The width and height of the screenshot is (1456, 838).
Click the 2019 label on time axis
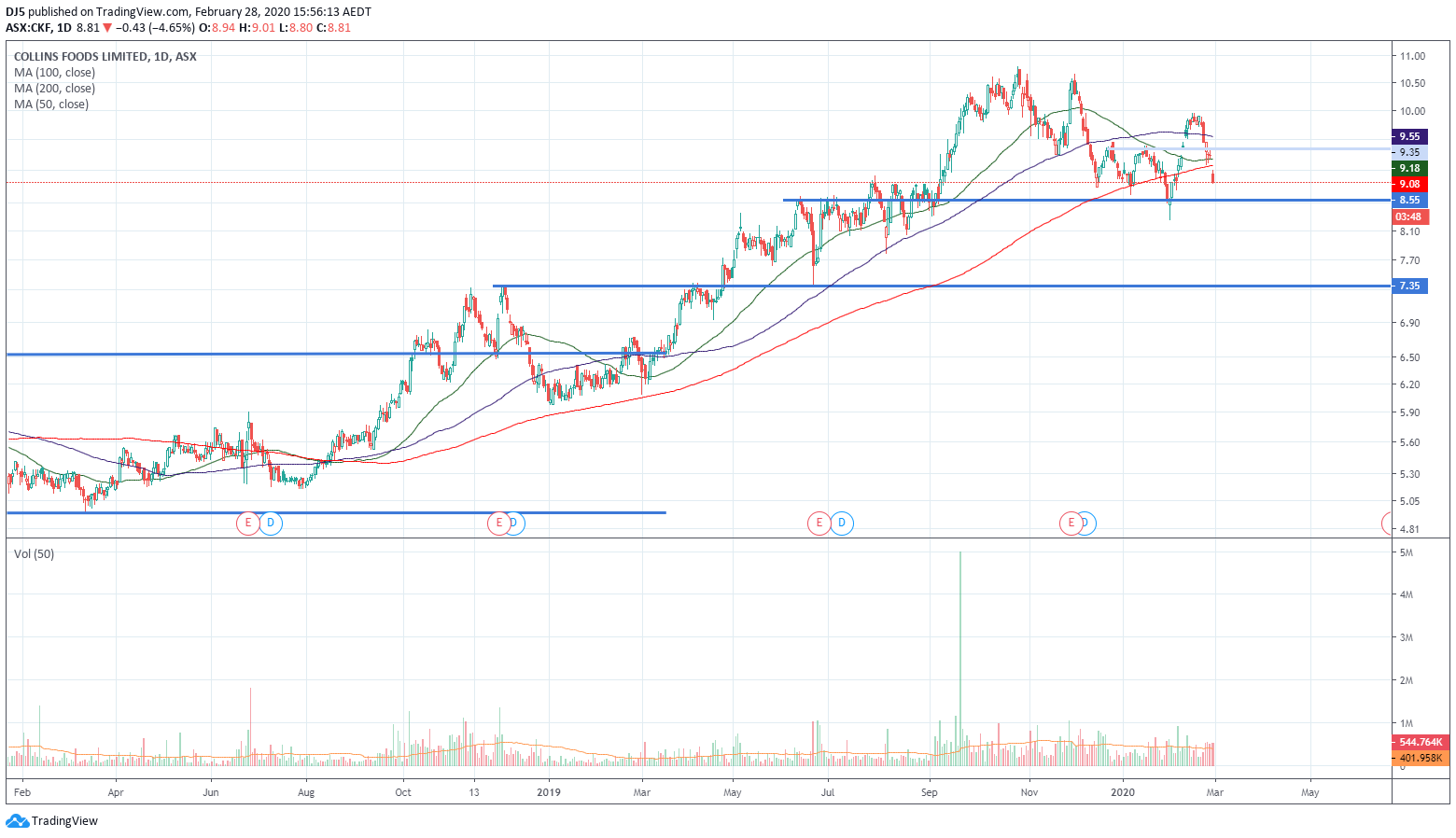(549, 792)
